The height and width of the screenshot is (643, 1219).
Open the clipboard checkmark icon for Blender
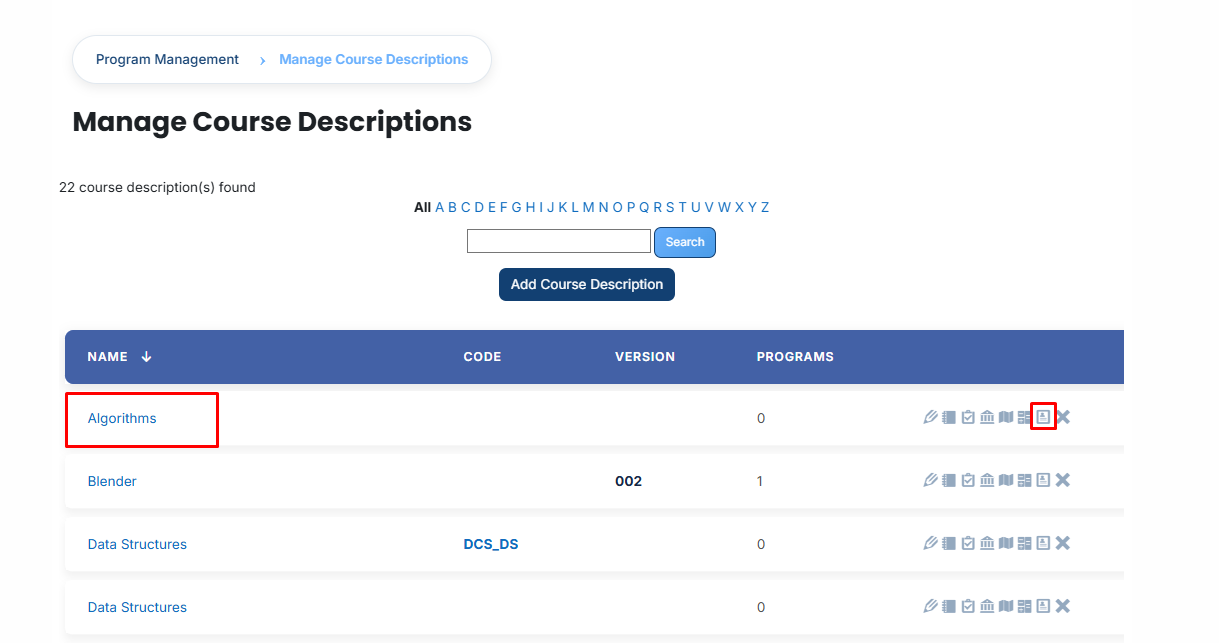point(968,480)
